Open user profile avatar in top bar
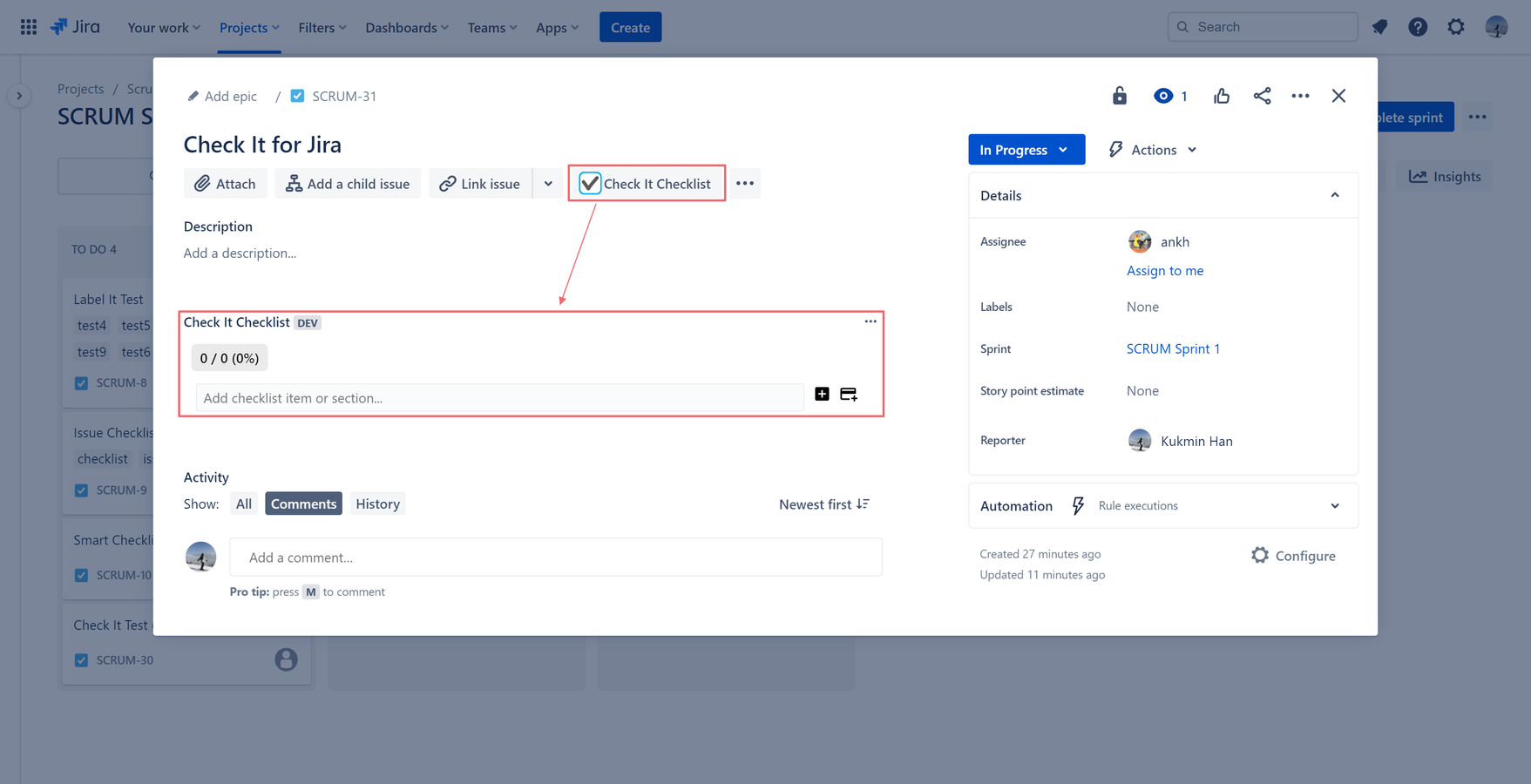 pyautogui.click(x=1496, y=27)
